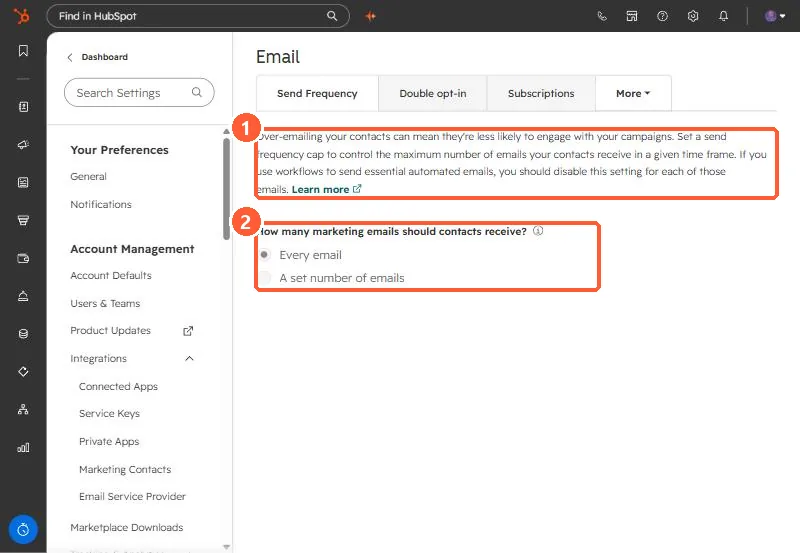Click the Integrations menu item
Image resolution: width=800 pixels, height=553 pixels.
[x=98, y=359]
